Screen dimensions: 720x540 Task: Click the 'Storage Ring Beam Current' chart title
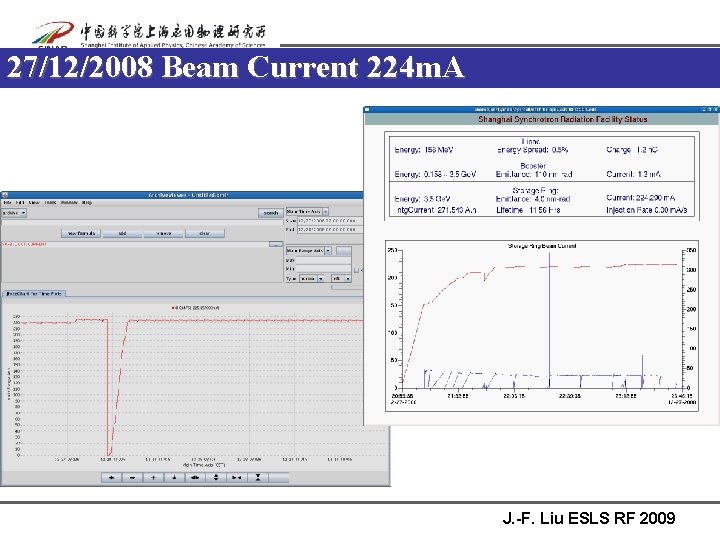[542, 246]
